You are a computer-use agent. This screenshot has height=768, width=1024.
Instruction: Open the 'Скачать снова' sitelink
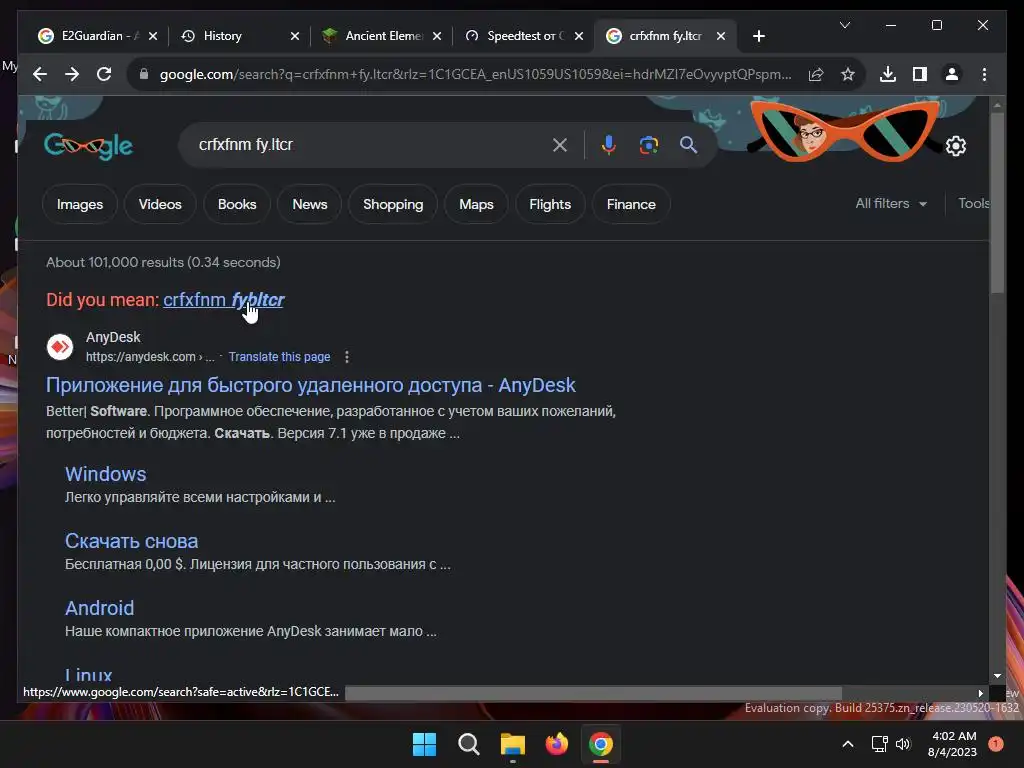pos(131,541)
